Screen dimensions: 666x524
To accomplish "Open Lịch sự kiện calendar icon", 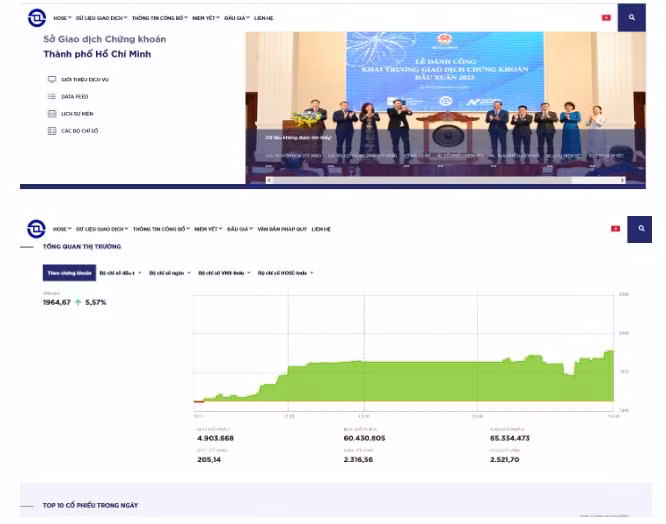I will pyautogui.click(x=52, y=113).
